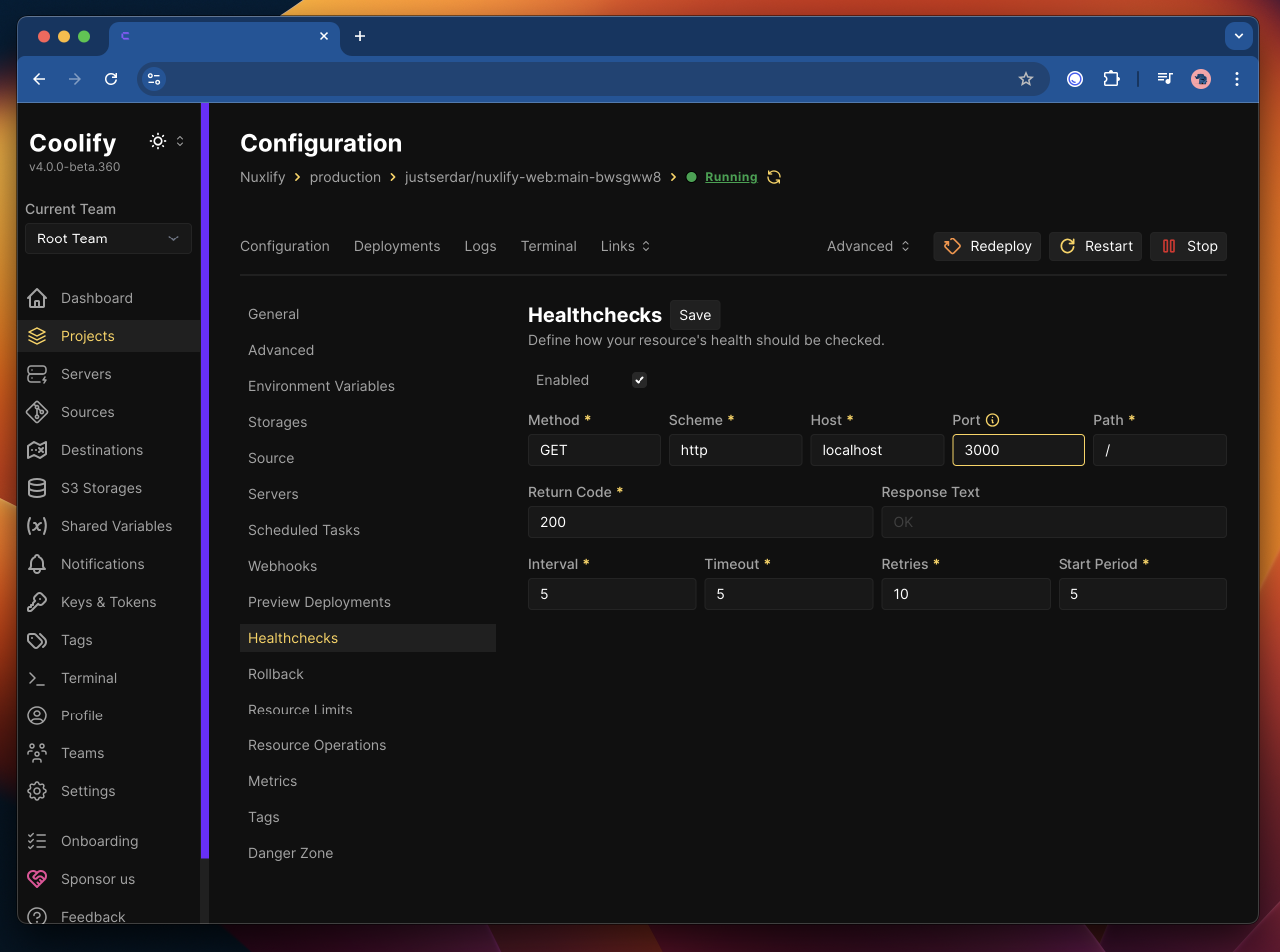
Task: Open the Nuxlify breadcrumb link
Action: click(263, 177)
